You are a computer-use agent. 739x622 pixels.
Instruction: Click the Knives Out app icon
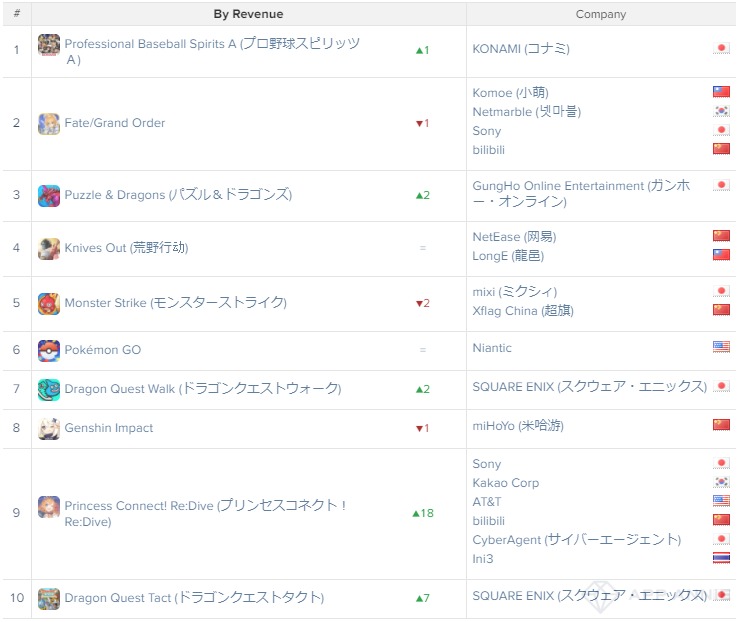click(x=49, y=249)
